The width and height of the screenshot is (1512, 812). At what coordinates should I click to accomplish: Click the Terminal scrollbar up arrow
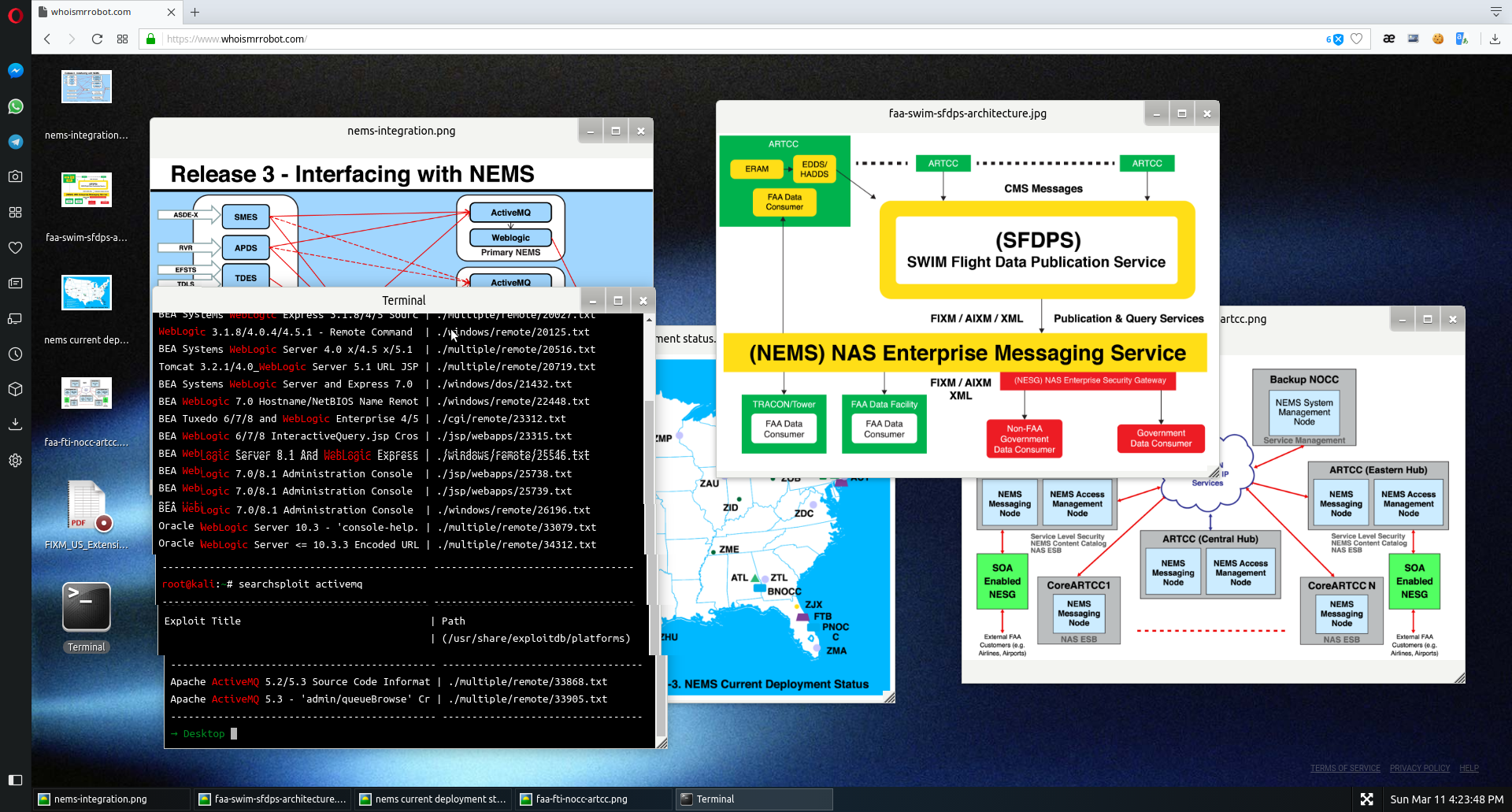pos(649,319)
